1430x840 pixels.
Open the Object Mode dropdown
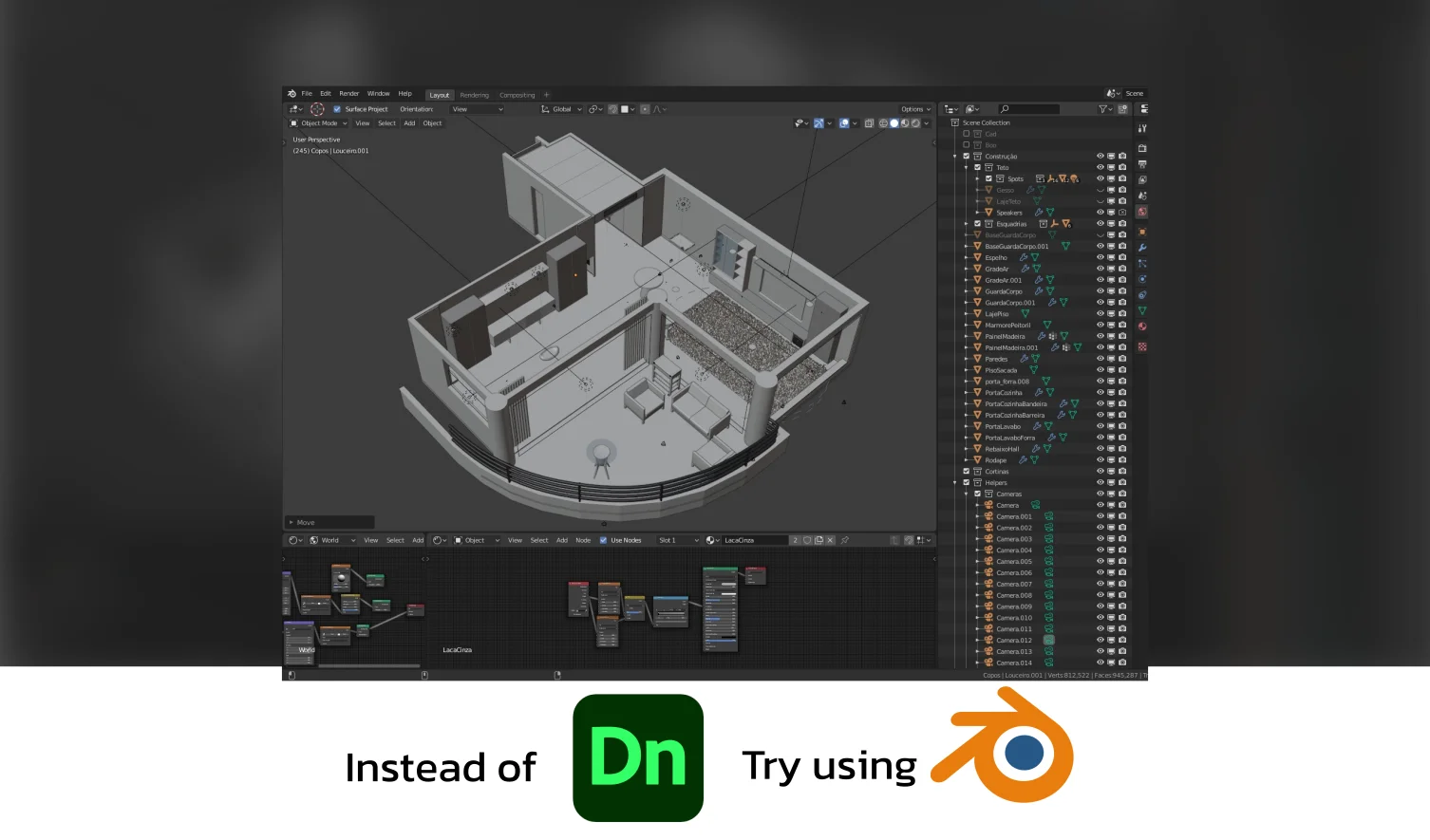tap(319, 123)
